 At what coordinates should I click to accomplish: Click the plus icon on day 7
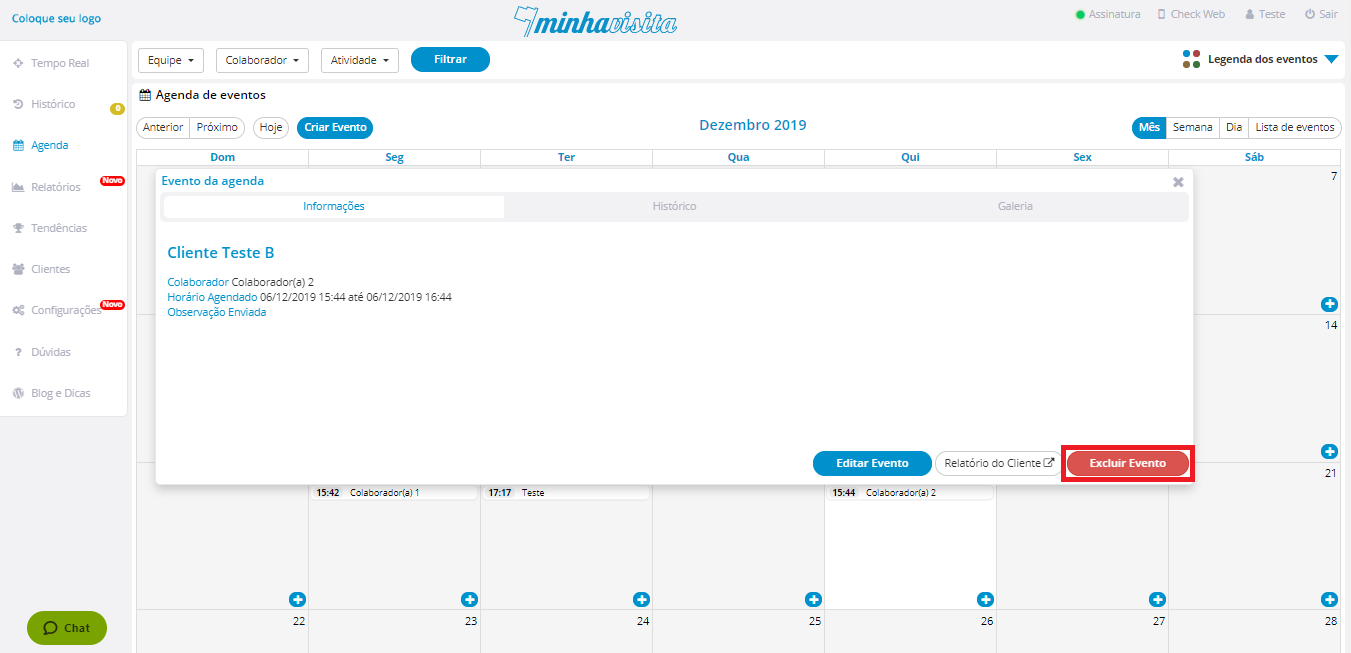(1329, 304)
